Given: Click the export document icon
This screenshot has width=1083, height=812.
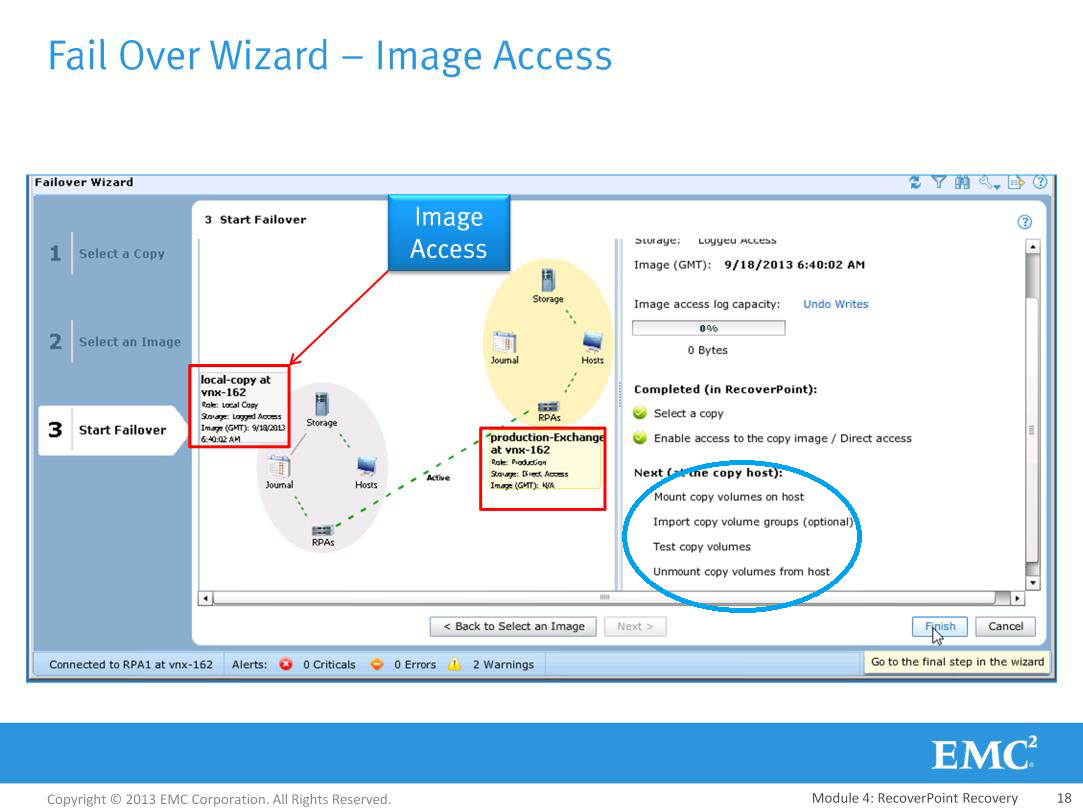Looking at the screenshot, I should tap(1016, 182).
